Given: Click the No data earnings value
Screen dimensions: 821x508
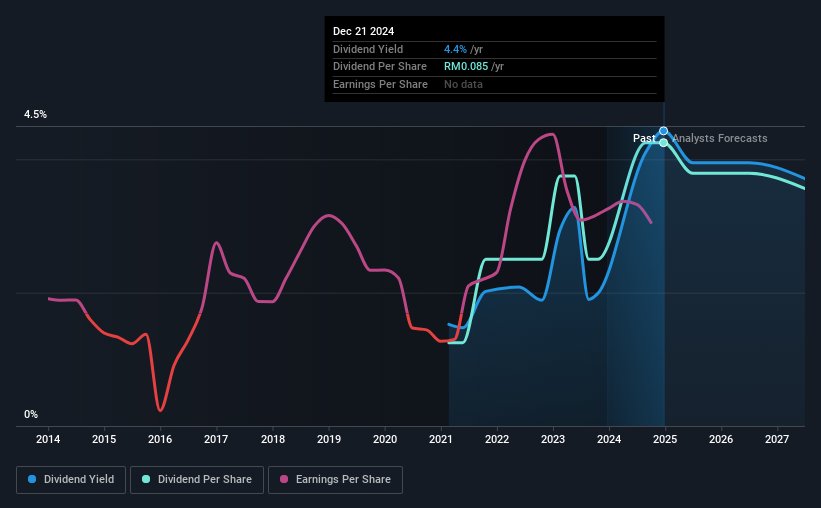Looking at the screenshot, I should tap(463, 84).
